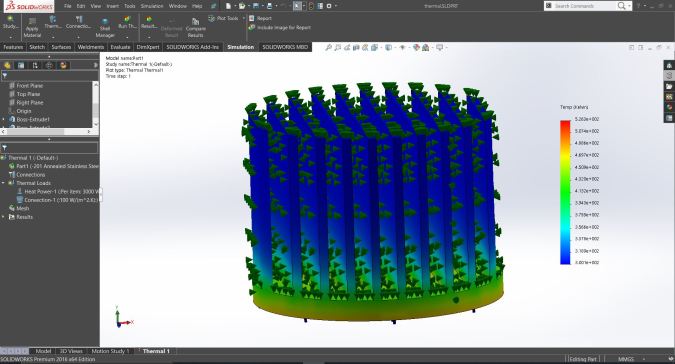Open the Study advisor tool

point(10,23)
